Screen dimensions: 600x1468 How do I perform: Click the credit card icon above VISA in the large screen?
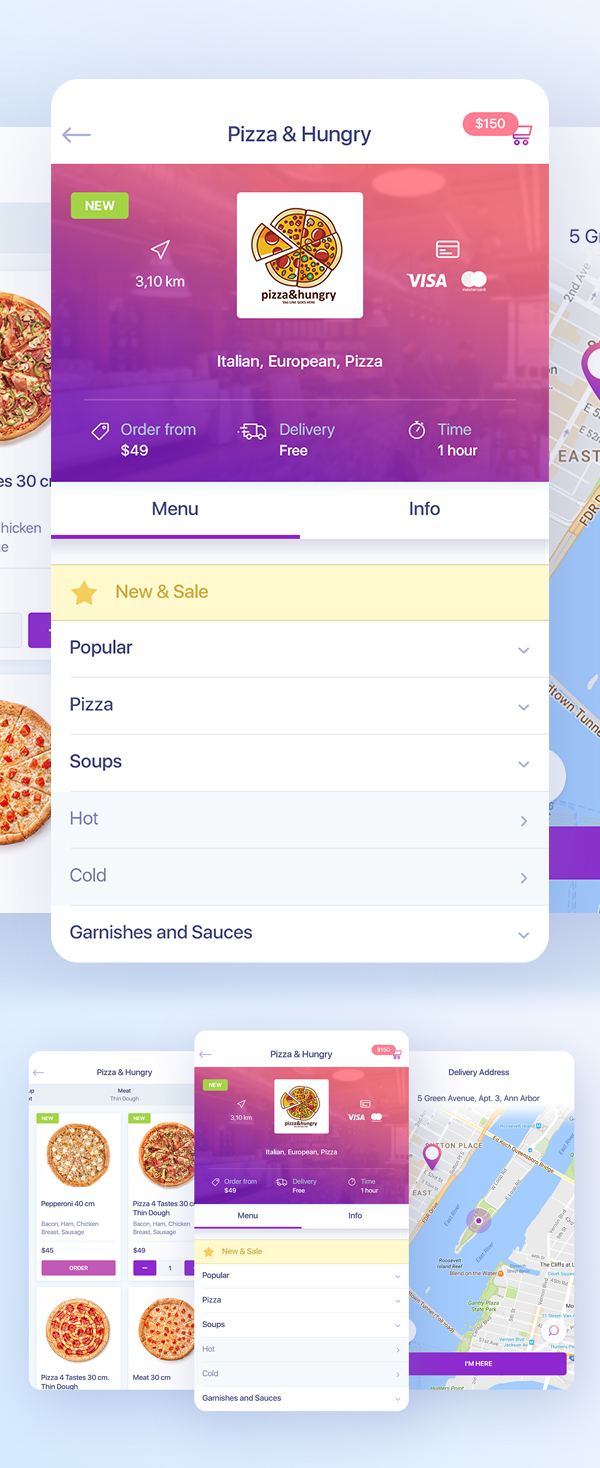pyautogui.click(x=447, y=249)
